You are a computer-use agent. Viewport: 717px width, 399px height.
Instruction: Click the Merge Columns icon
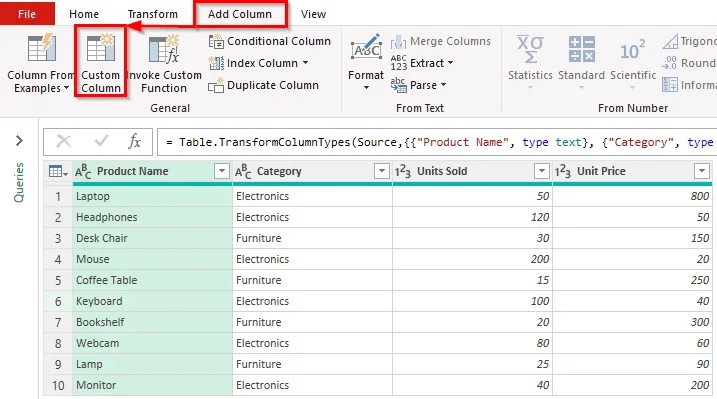click(x=398, y=42)
